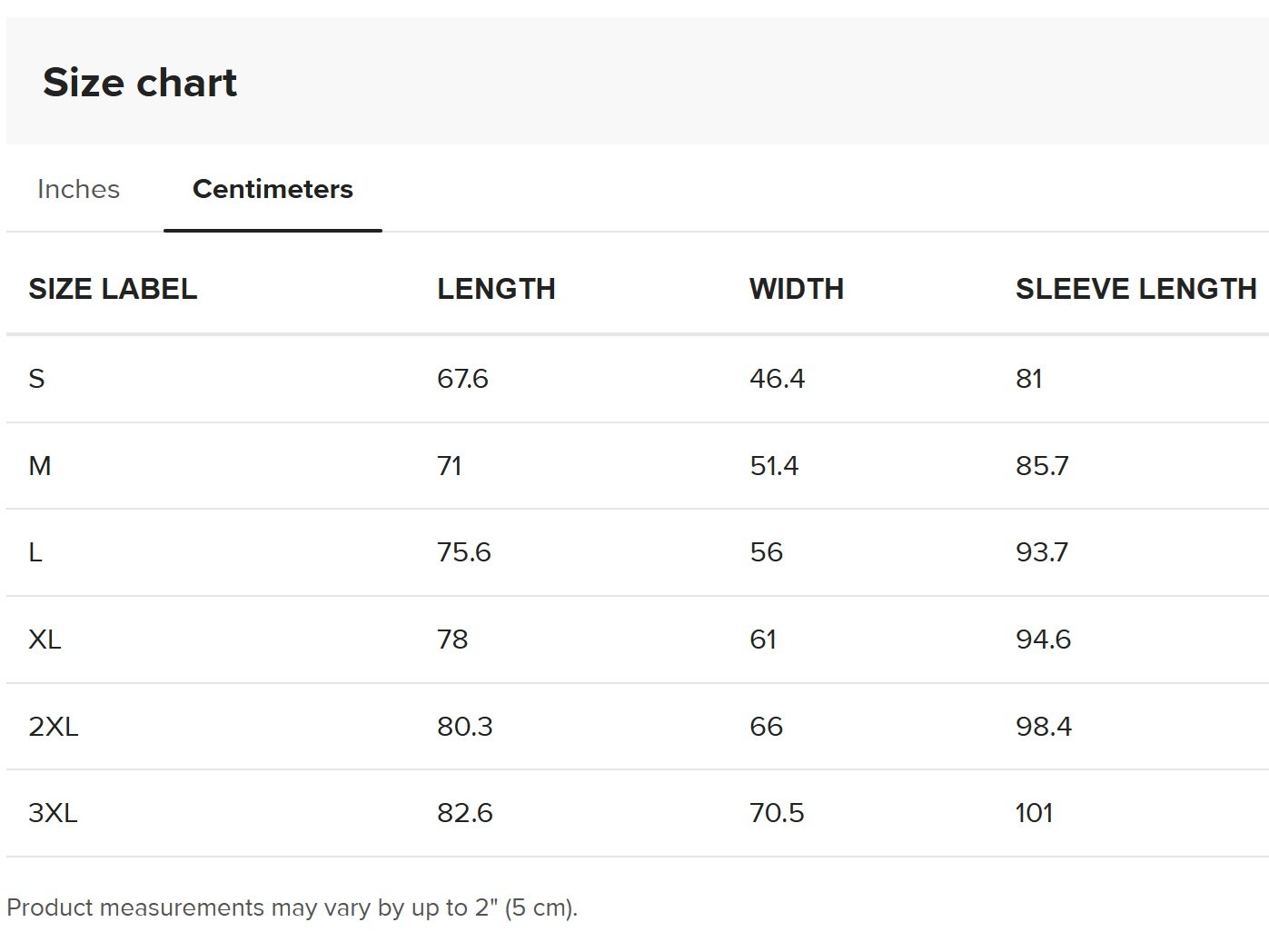Select the Centimeters tab
This screenshot has height=952, width=1269.
[273, 189]
